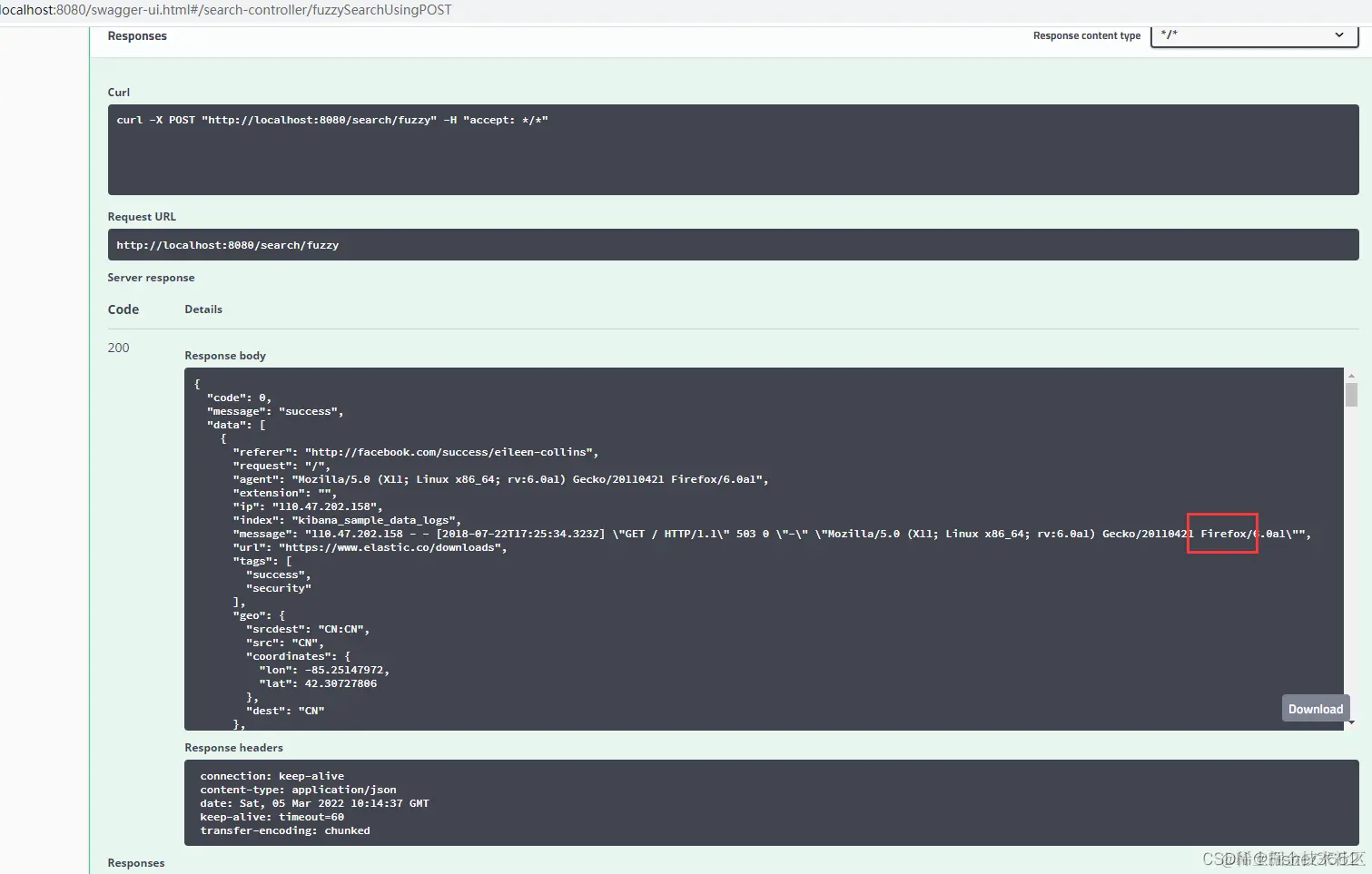
Task: Click the "code": 0 line
Action: [239, 398]
